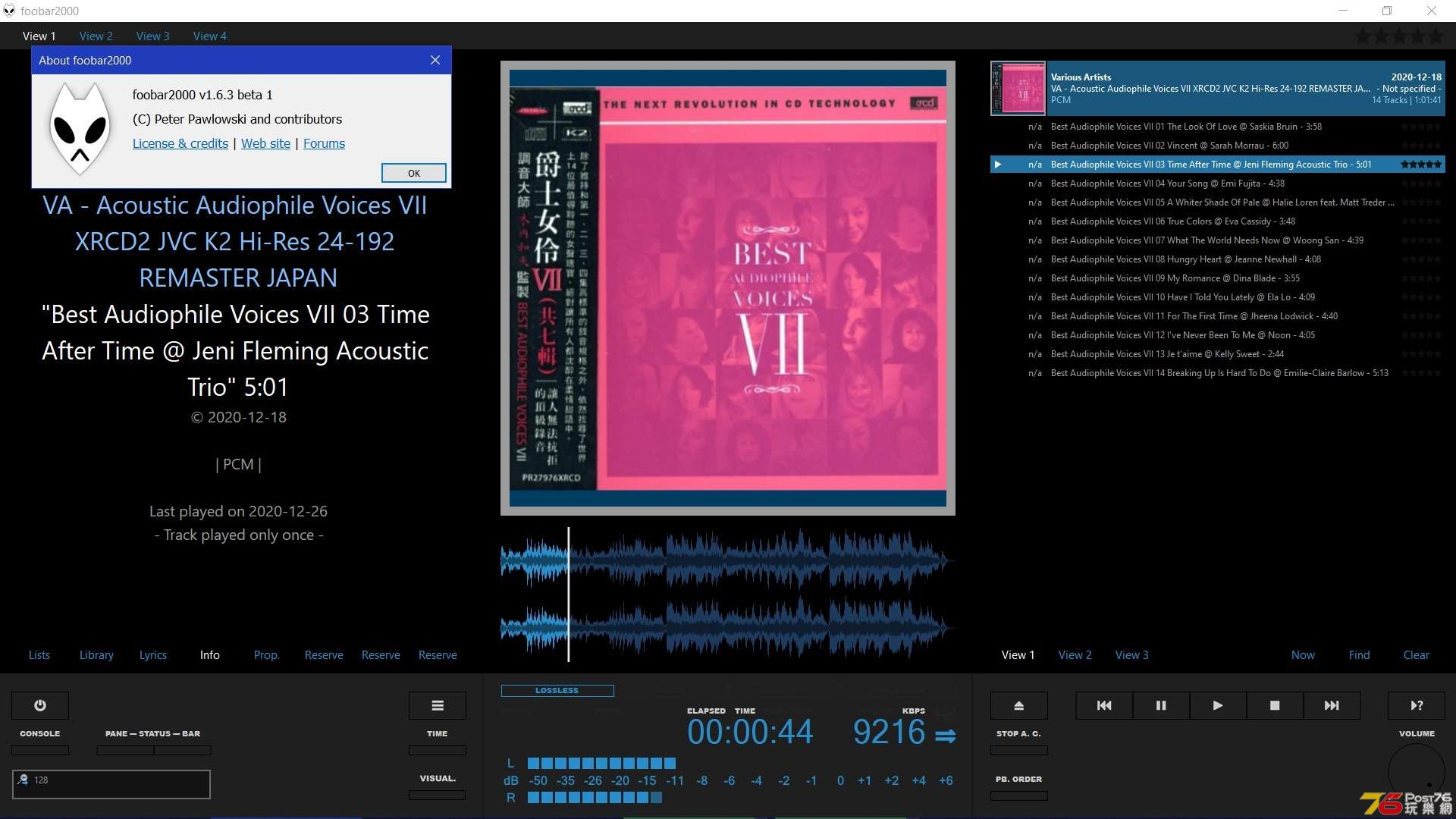Switch to the View 4 top tab

point(210,36)
